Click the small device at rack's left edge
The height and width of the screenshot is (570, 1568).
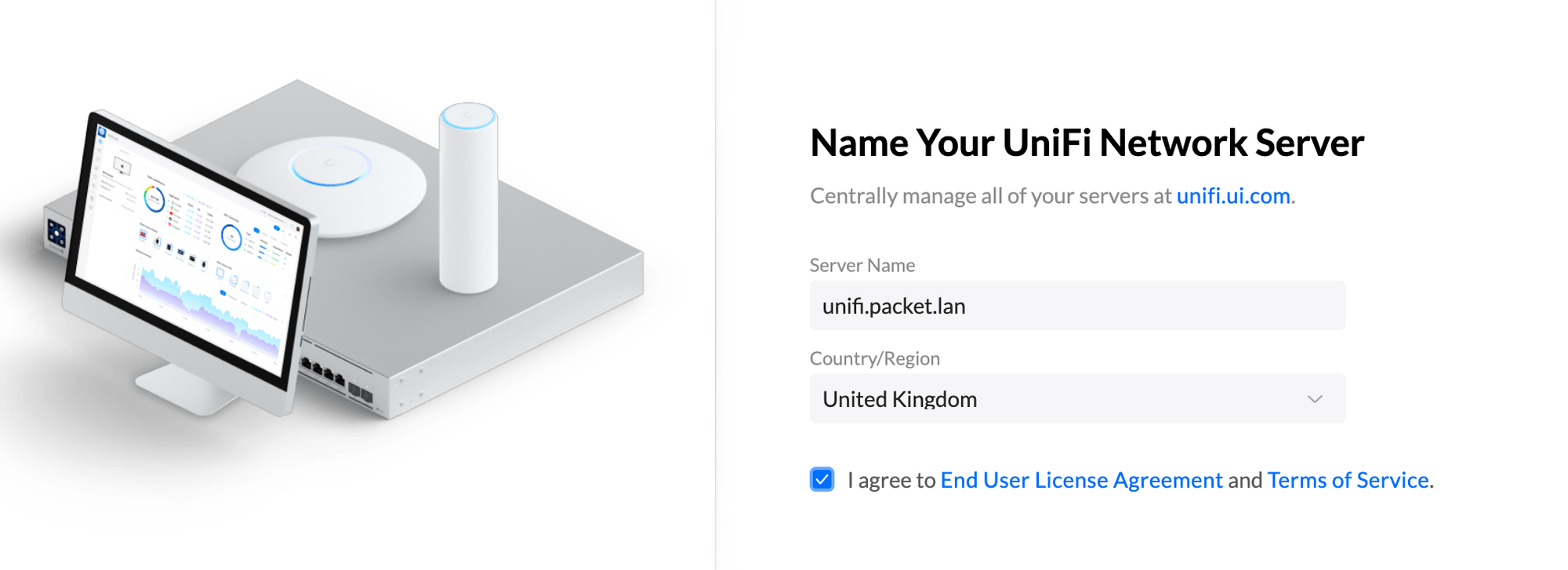tap(56, 233)
